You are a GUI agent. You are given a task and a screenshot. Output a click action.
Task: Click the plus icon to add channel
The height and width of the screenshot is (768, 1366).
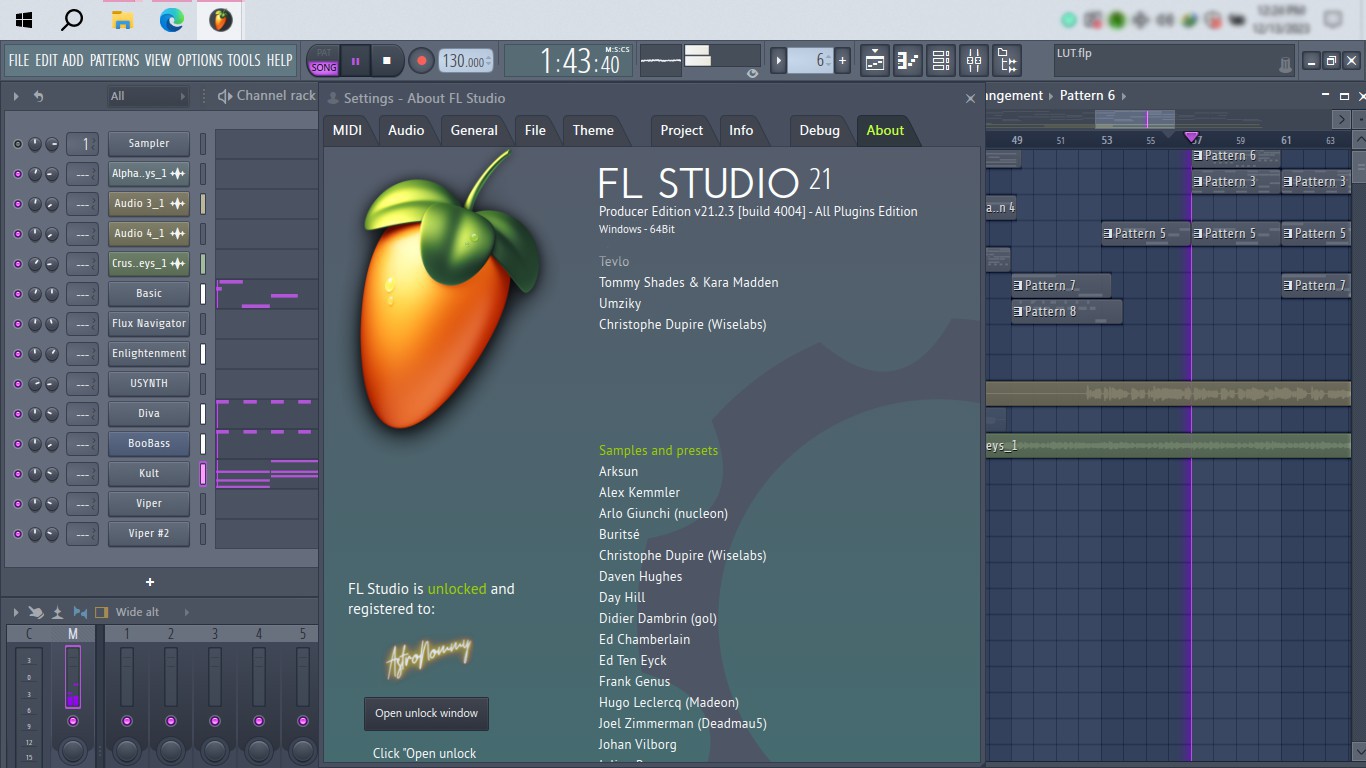pyautogui.click(x=150, y=582)
